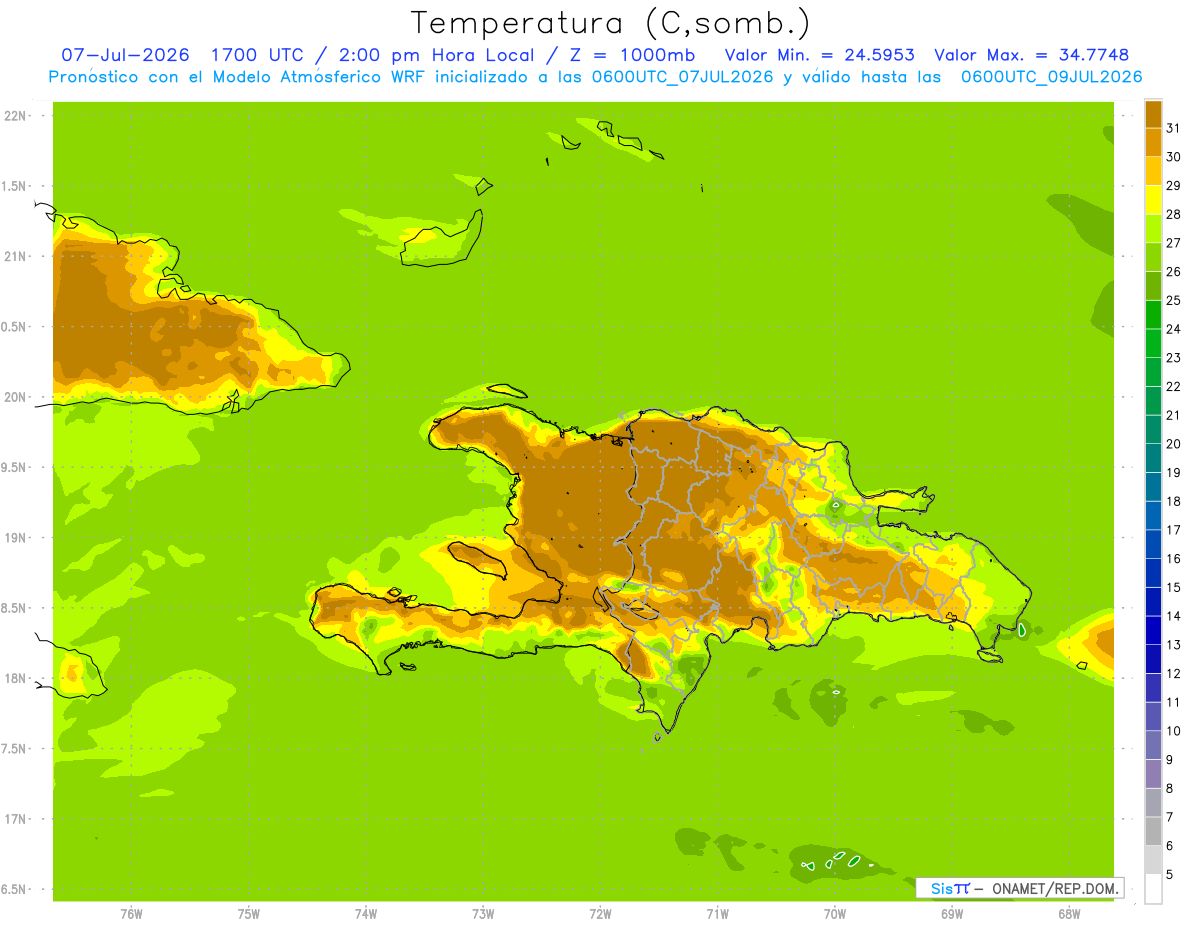Click the colorbar value label "31"
Image resolution: width=1200 pixels, height=927 pixels.
(x=1174, y=128)
